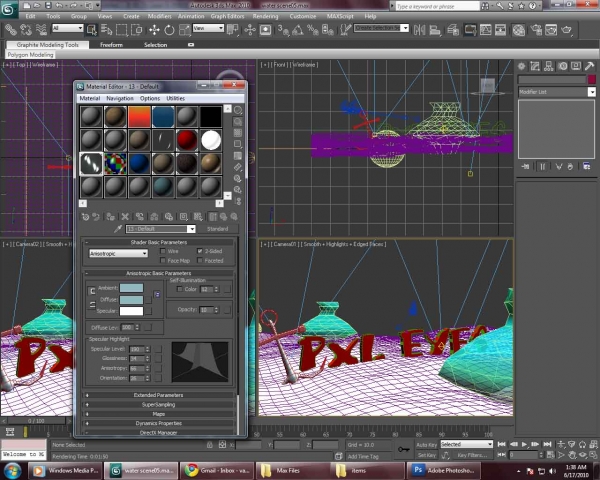The image size is (600, 480).
Task: Switch to the Freeform ribbon tab
Action: (x=111, y=45)
